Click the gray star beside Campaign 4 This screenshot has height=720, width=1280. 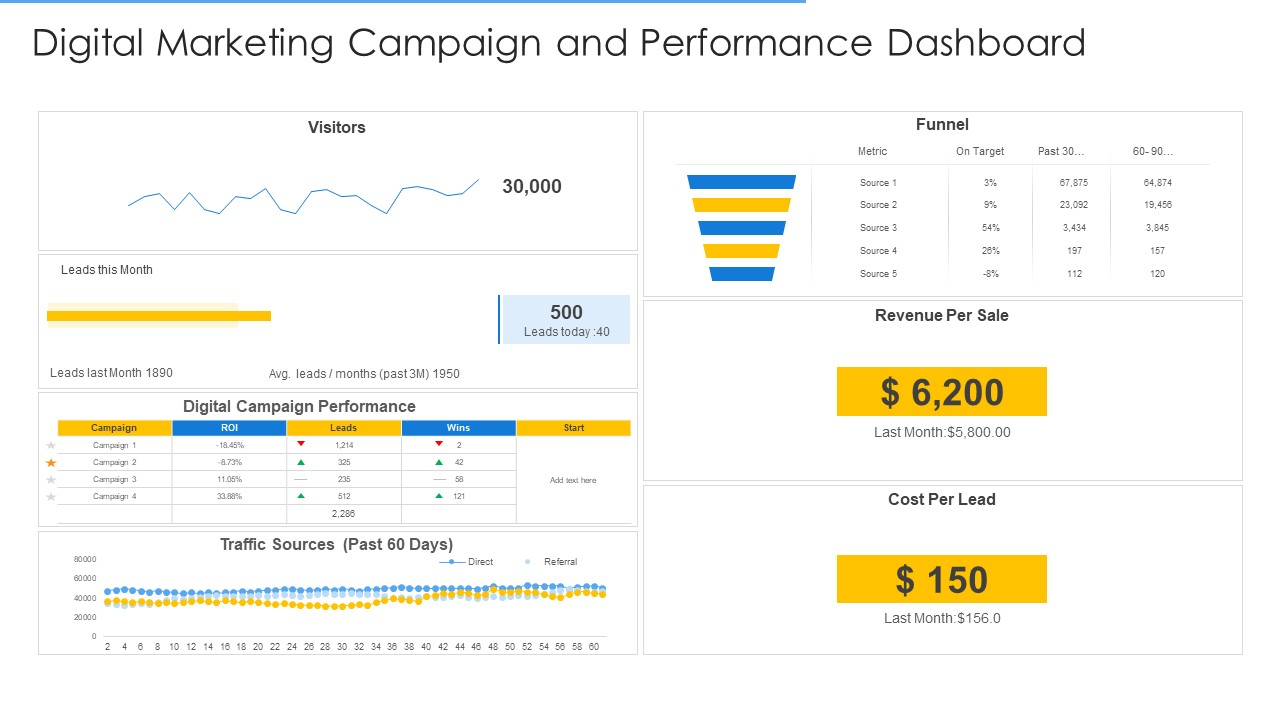point(51,497)
